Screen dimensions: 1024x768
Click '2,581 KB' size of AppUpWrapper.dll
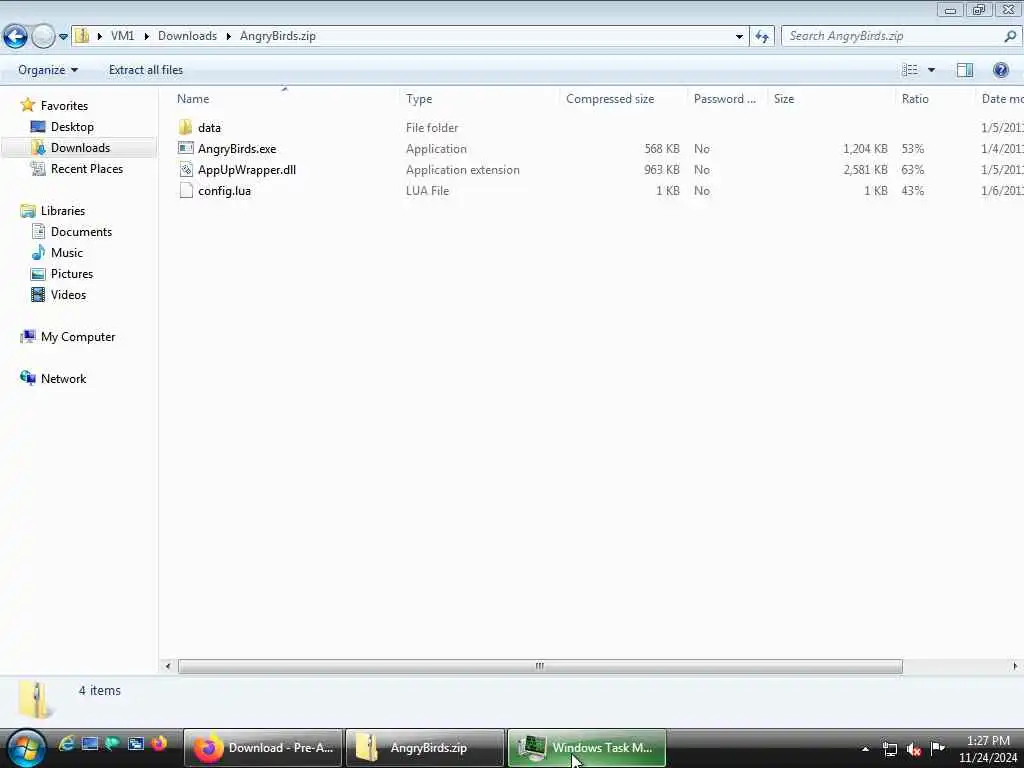(x=865, y=170)
